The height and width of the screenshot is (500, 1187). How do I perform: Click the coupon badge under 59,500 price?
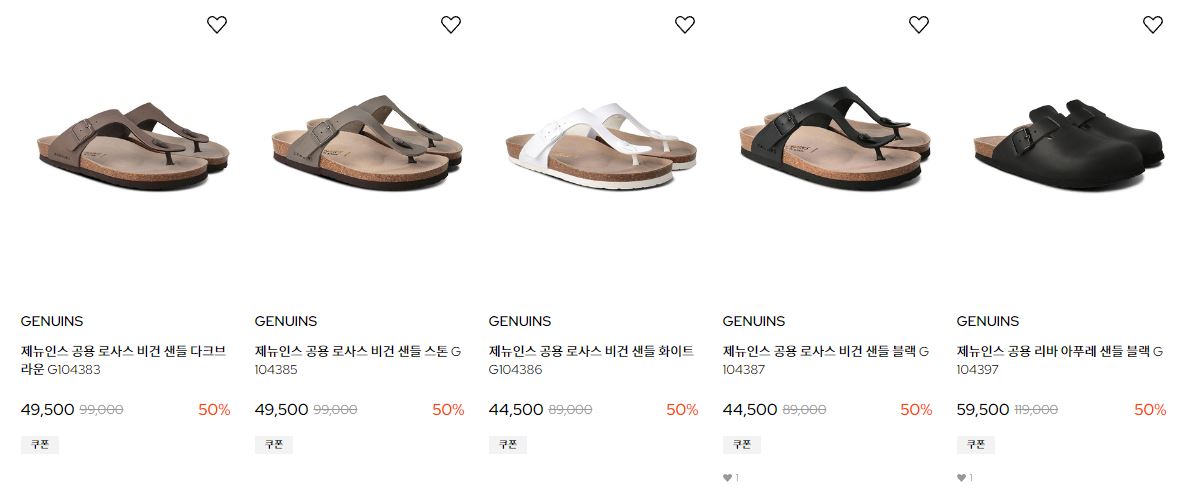(975, 445)
